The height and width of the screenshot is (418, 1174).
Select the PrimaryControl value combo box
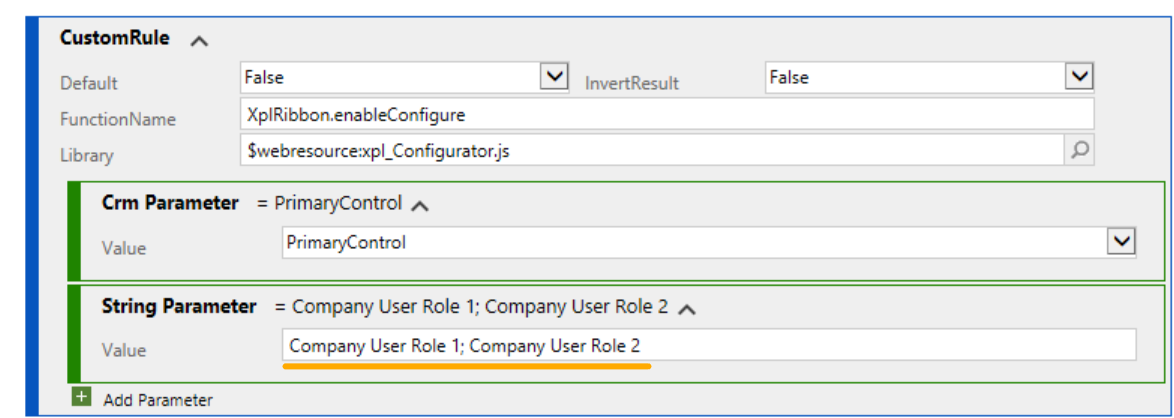(709, 243)
